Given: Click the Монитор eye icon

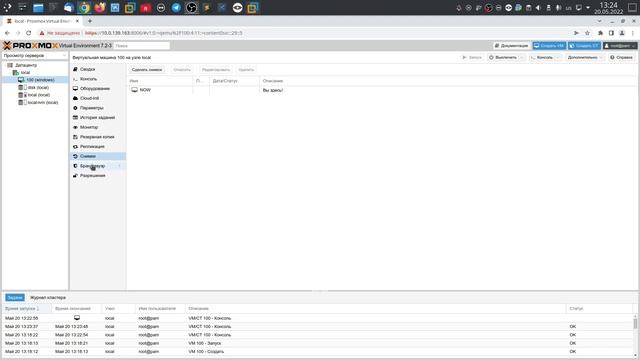Looking at the screenshot, I should point(75,127).
